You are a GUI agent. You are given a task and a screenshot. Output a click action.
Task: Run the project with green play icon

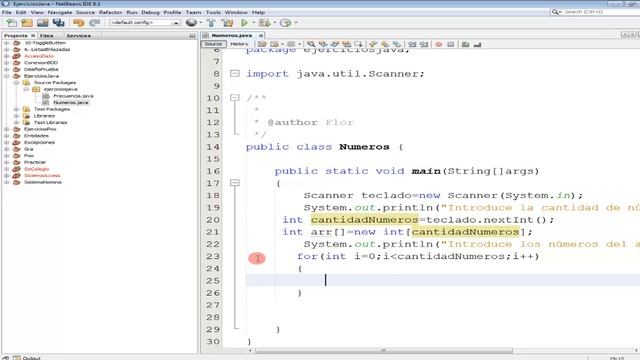click(244, 23)
